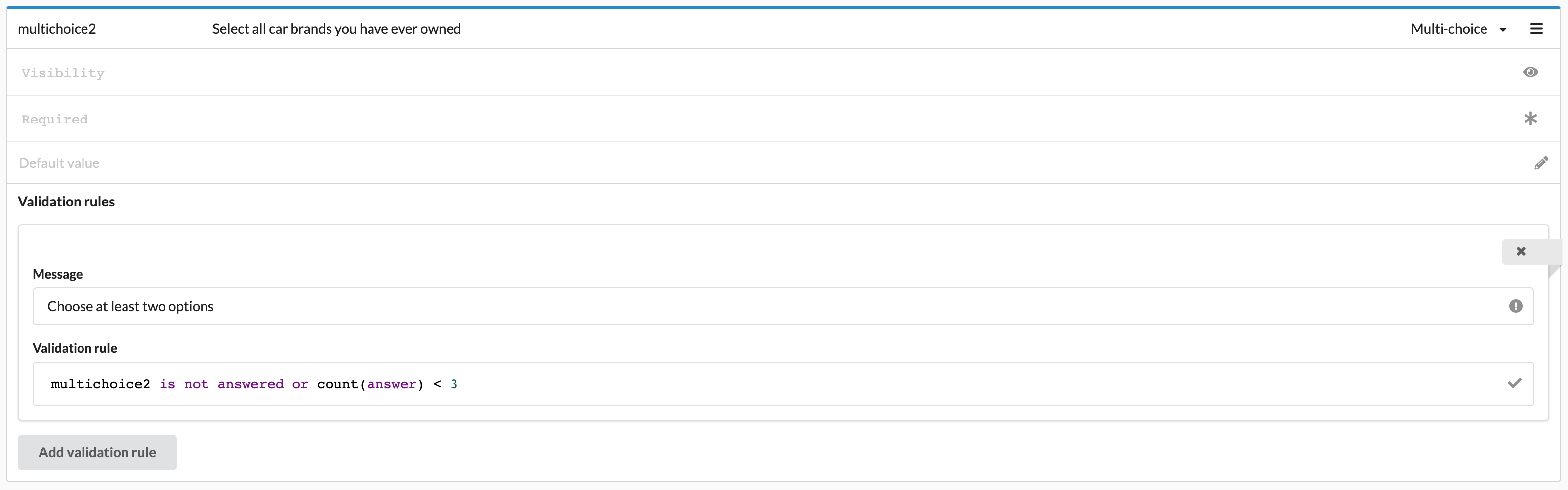
Task: Click the Add validation rule button
Action: 97,452
